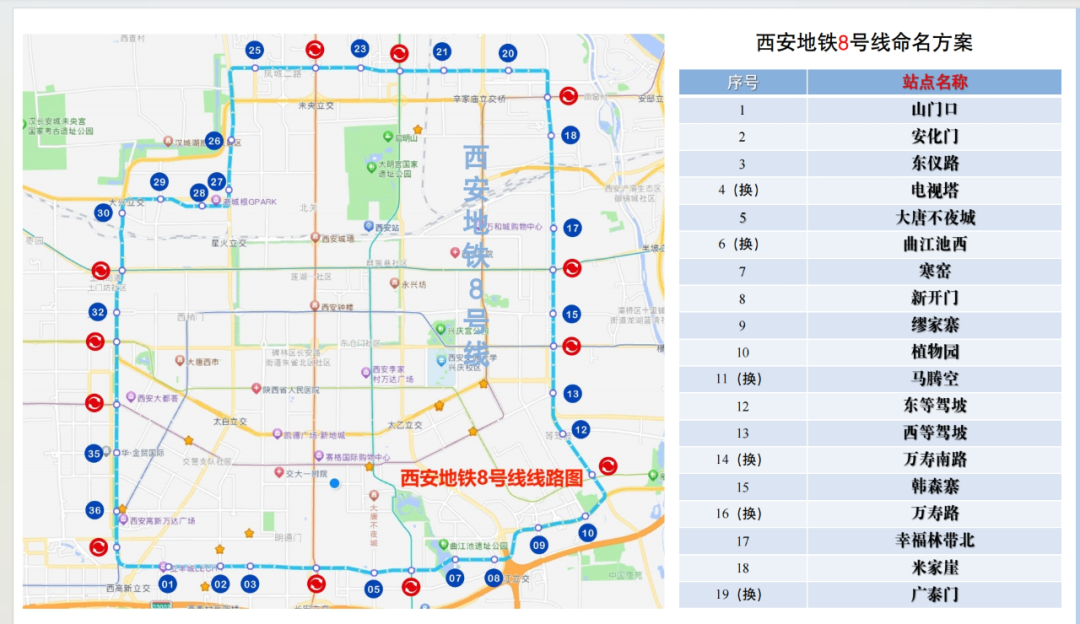This screenshot has width=1080, height=624.
Task: Click the blue station marker 21
Action: [442, 52]
